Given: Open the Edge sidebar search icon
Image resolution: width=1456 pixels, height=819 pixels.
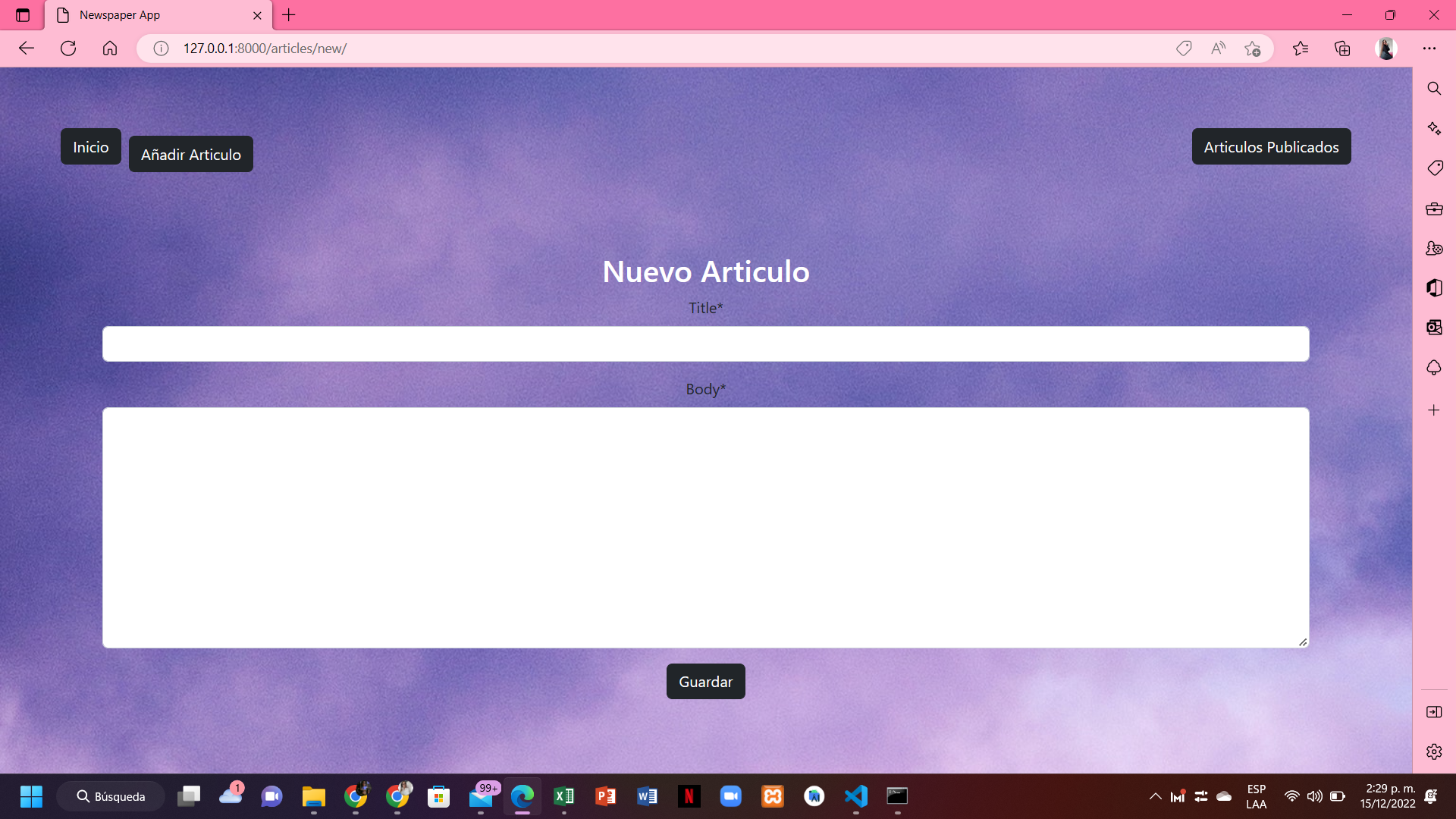Looking at the screenshot, I should (1433, 89).
